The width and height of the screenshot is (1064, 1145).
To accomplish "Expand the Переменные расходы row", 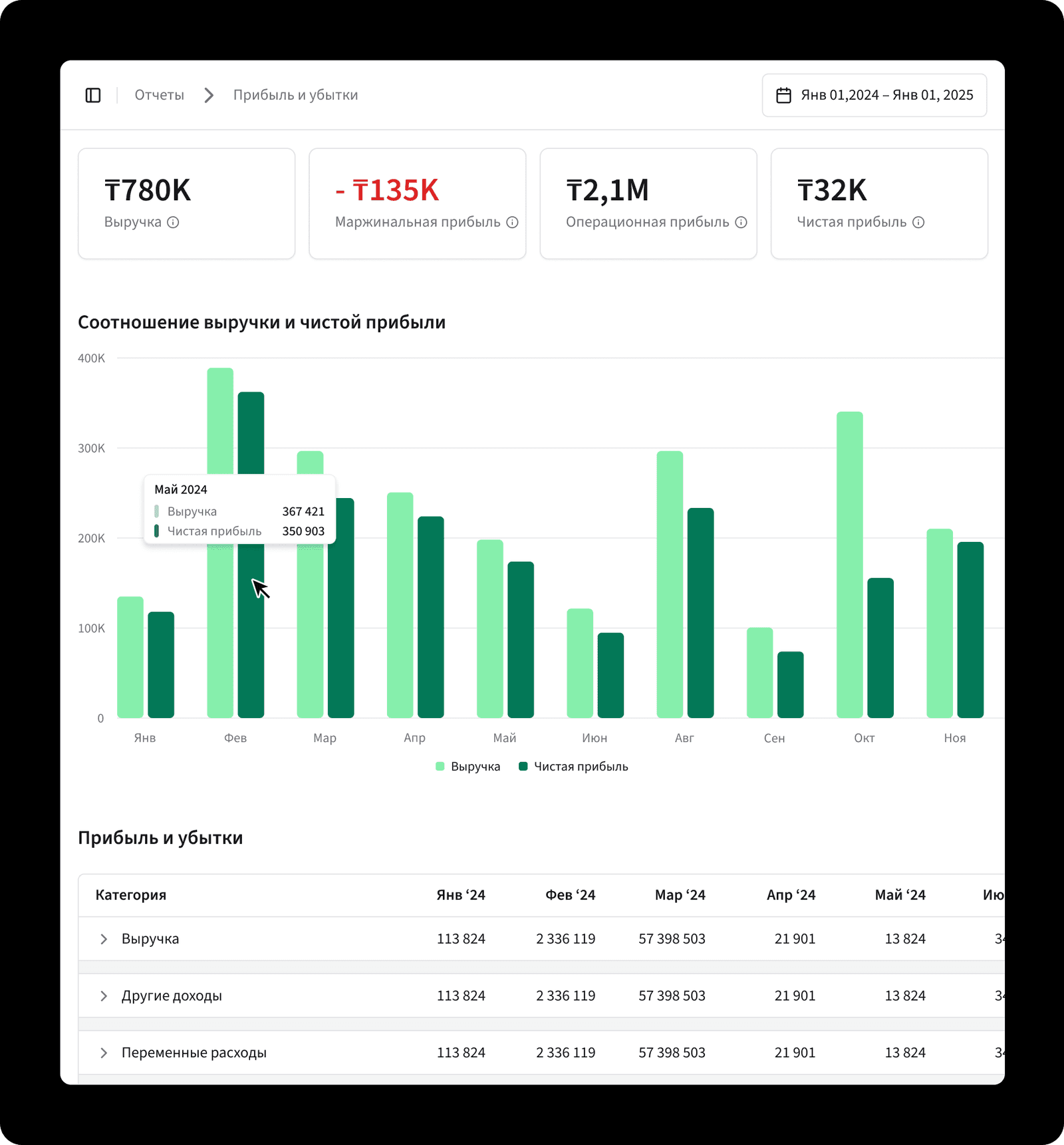I will (x=104, y=1053).
